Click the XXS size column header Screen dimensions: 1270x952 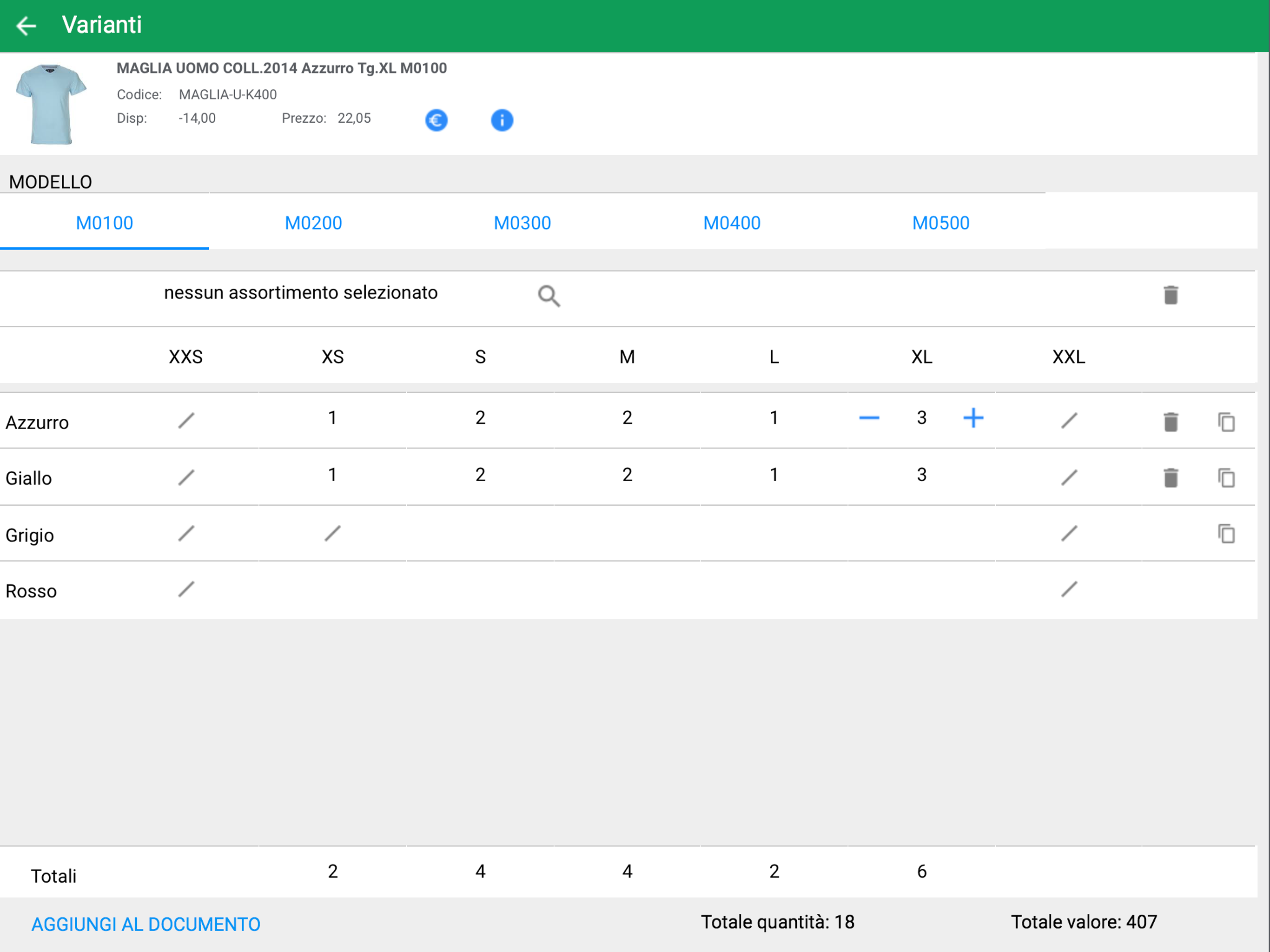point(185,357)
